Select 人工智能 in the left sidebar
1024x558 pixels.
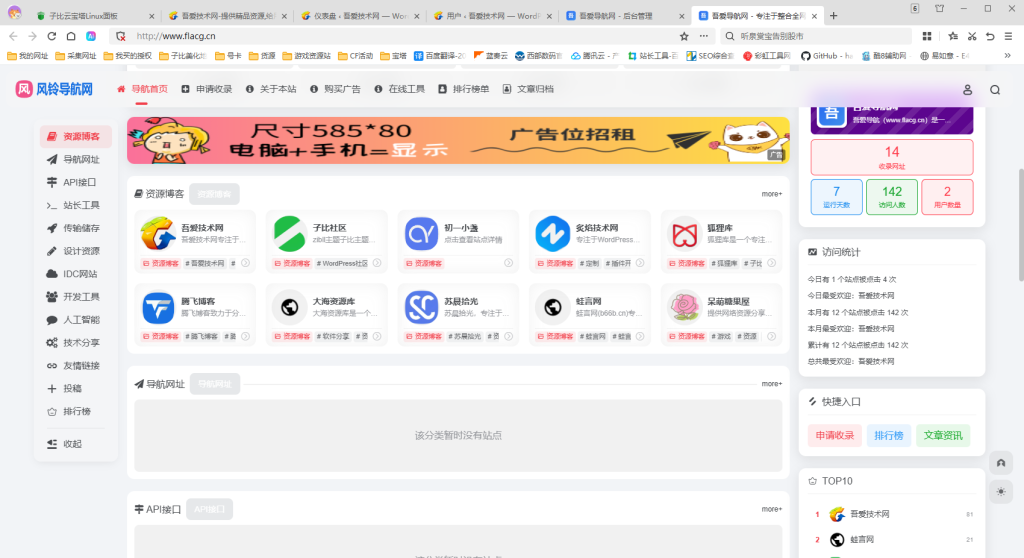pyautogui.click(x=76, y=320)
